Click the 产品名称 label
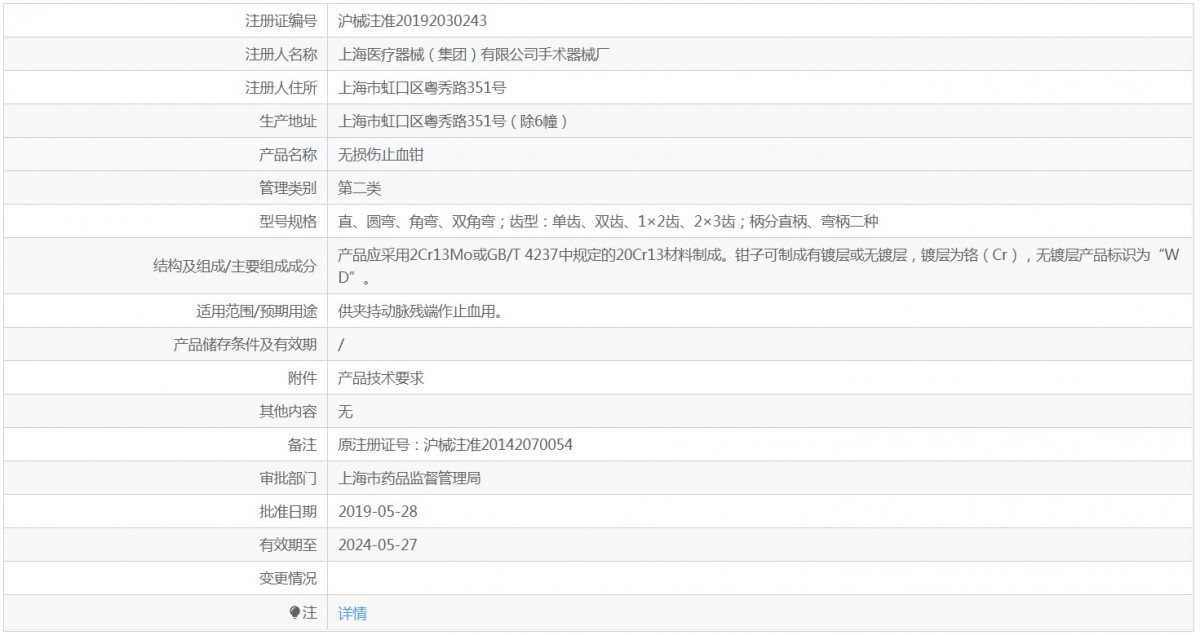The image size is (1200, 635). (288, 155)
